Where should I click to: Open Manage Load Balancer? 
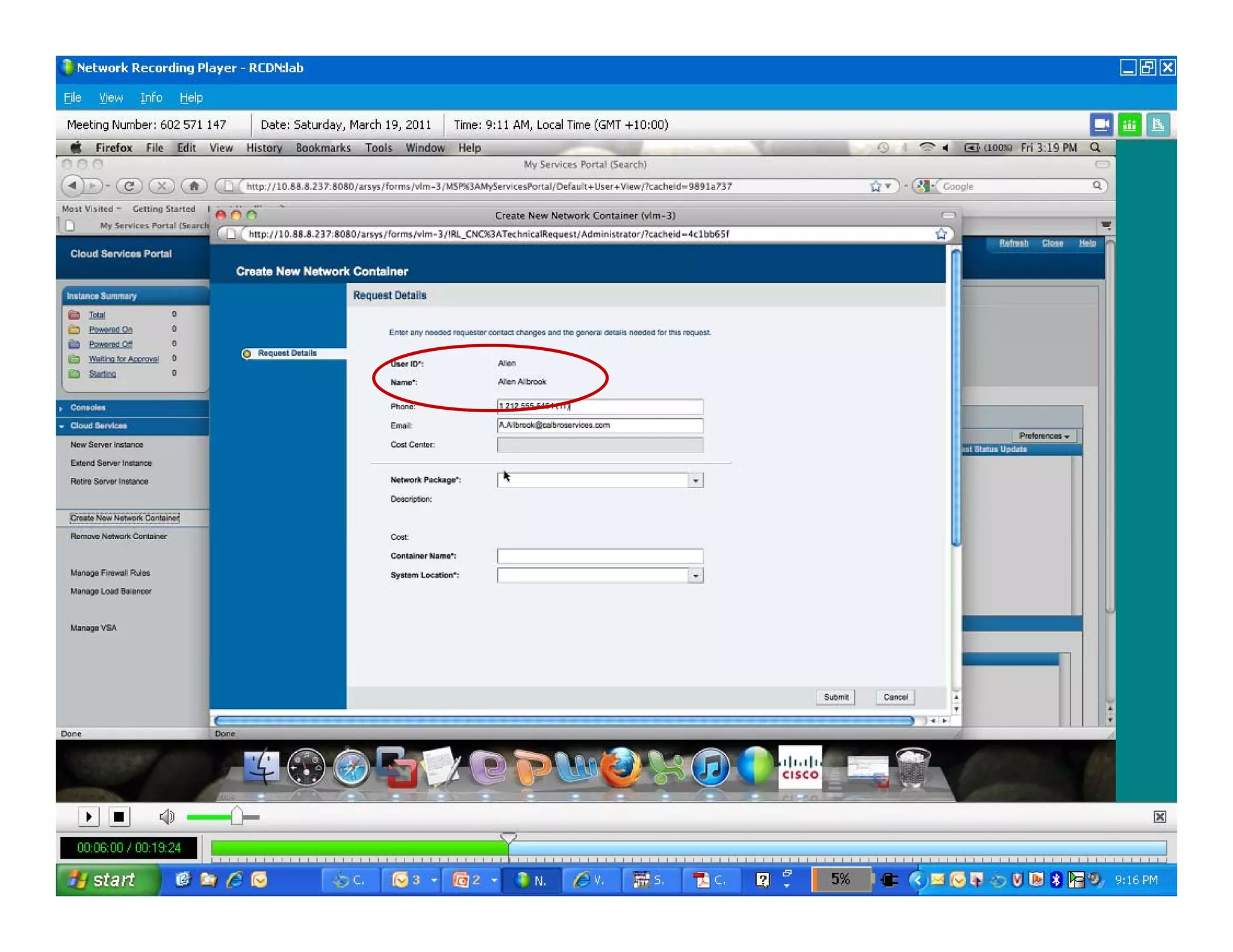pos(111,592)
